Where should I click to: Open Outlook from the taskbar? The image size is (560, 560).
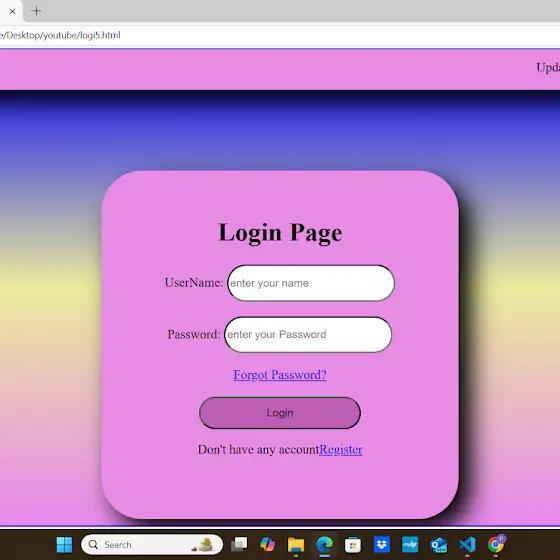(x=439, y=545)
